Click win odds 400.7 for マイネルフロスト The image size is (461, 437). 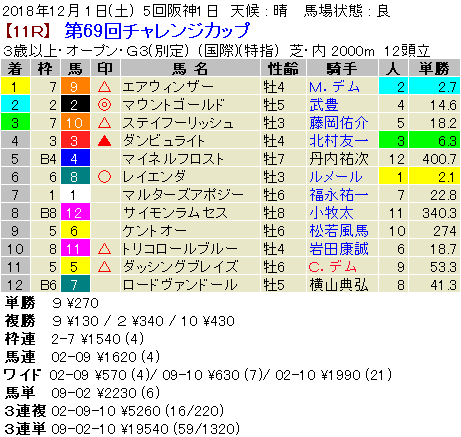[x=439, y=159]
